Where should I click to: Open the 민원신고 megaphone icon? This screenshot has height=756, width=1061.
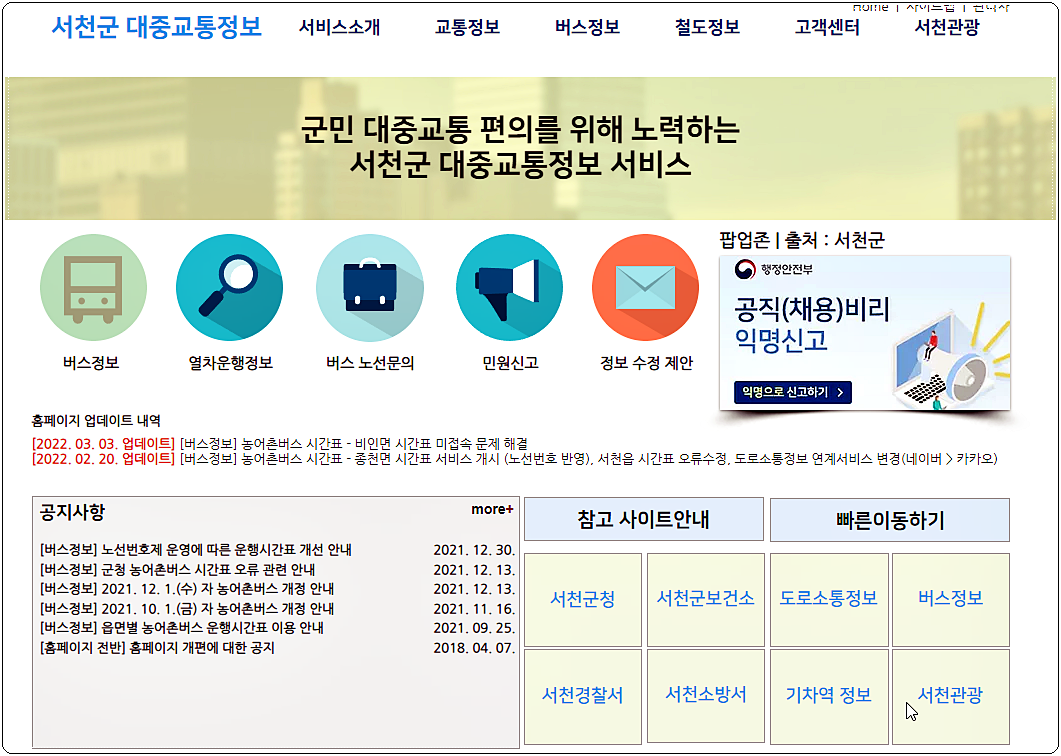tap(510, 288)
